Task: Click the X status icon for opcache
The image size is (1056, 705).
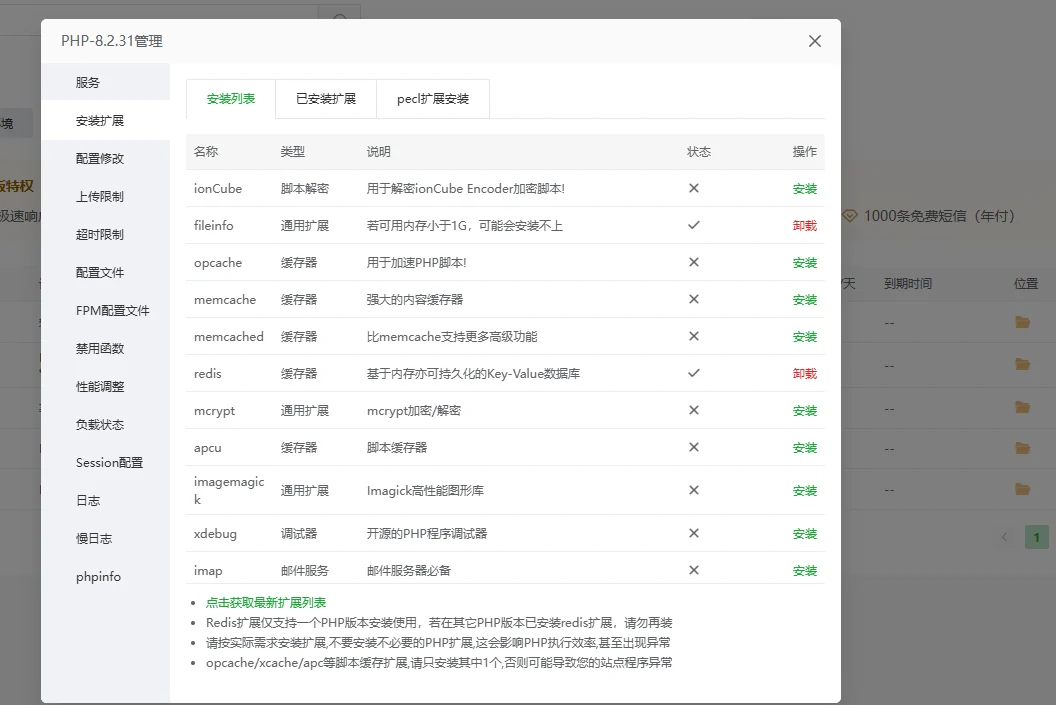Action: coord(694,262)
